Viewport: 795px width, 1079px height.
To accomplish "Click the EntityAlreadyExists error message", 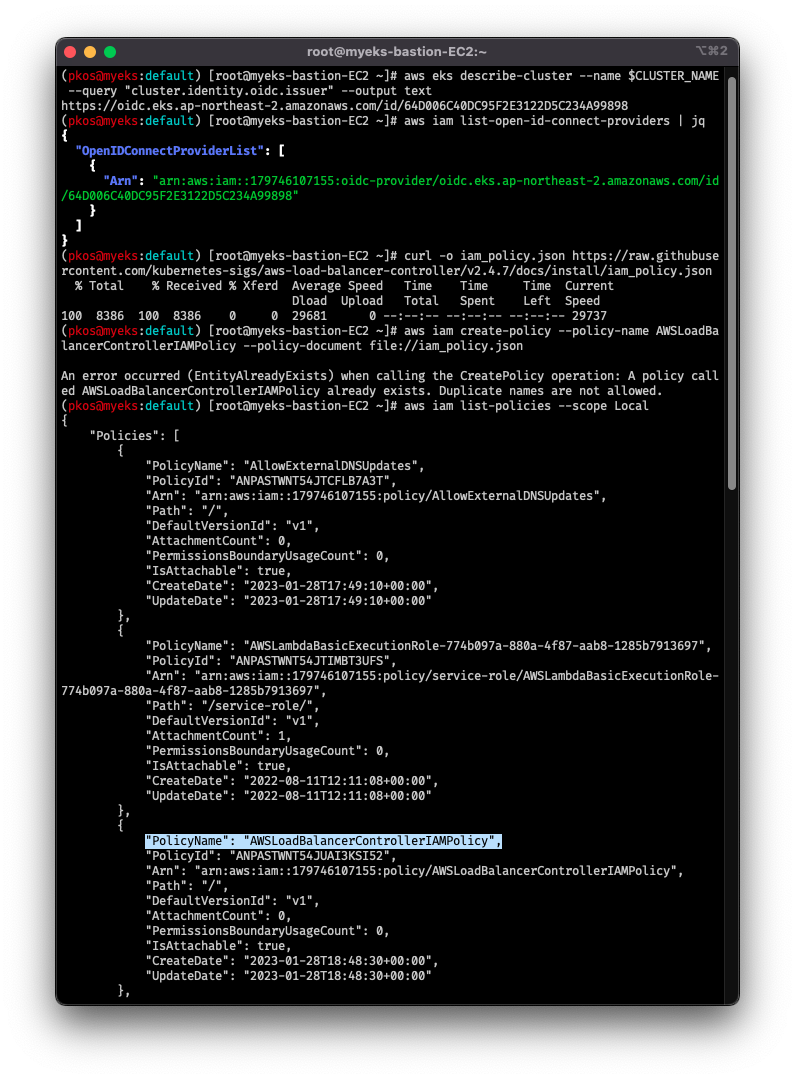I will click(390, 383).
